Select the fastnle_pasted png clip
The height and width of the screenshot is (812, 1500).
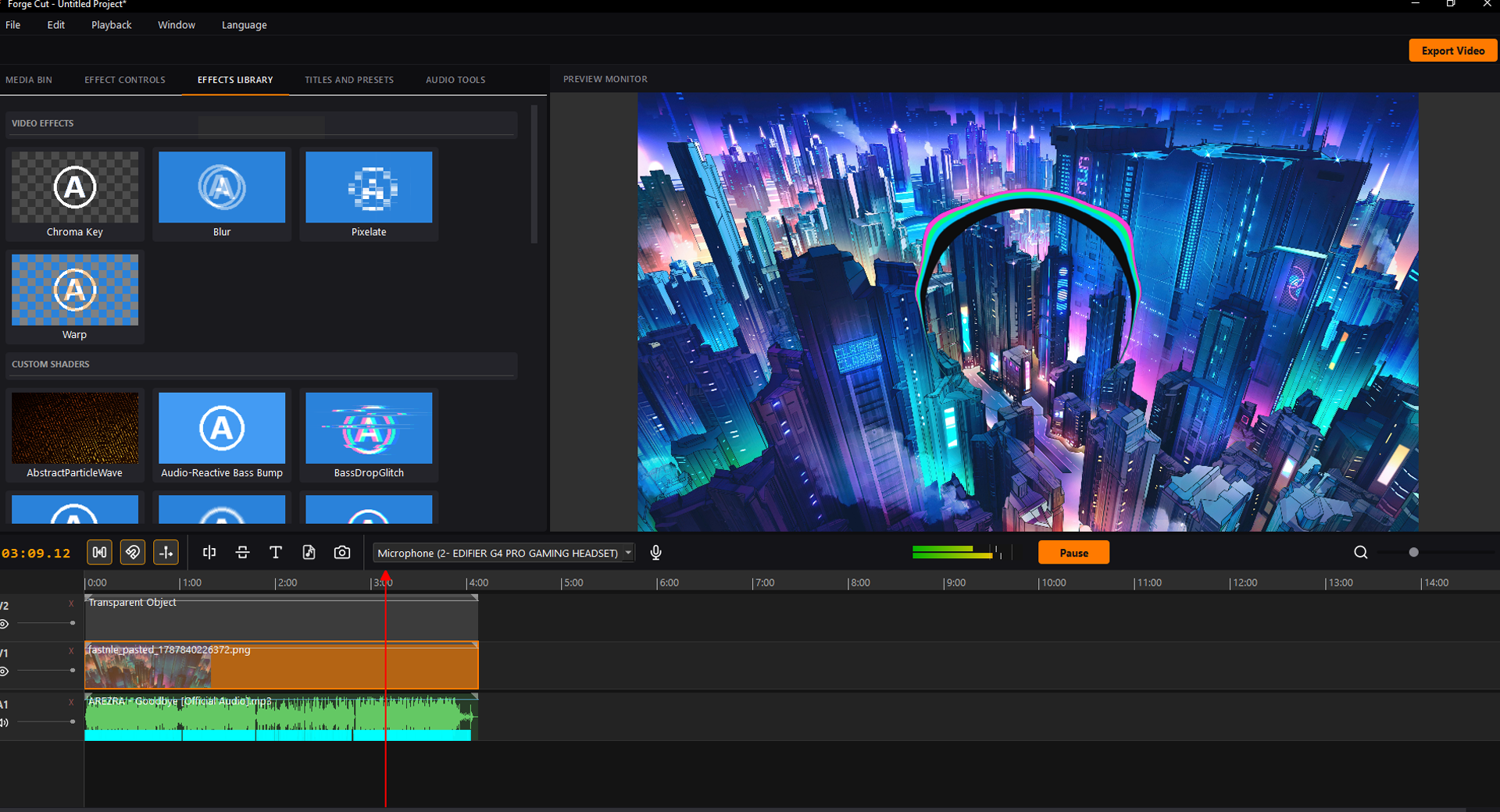(281, 665)
